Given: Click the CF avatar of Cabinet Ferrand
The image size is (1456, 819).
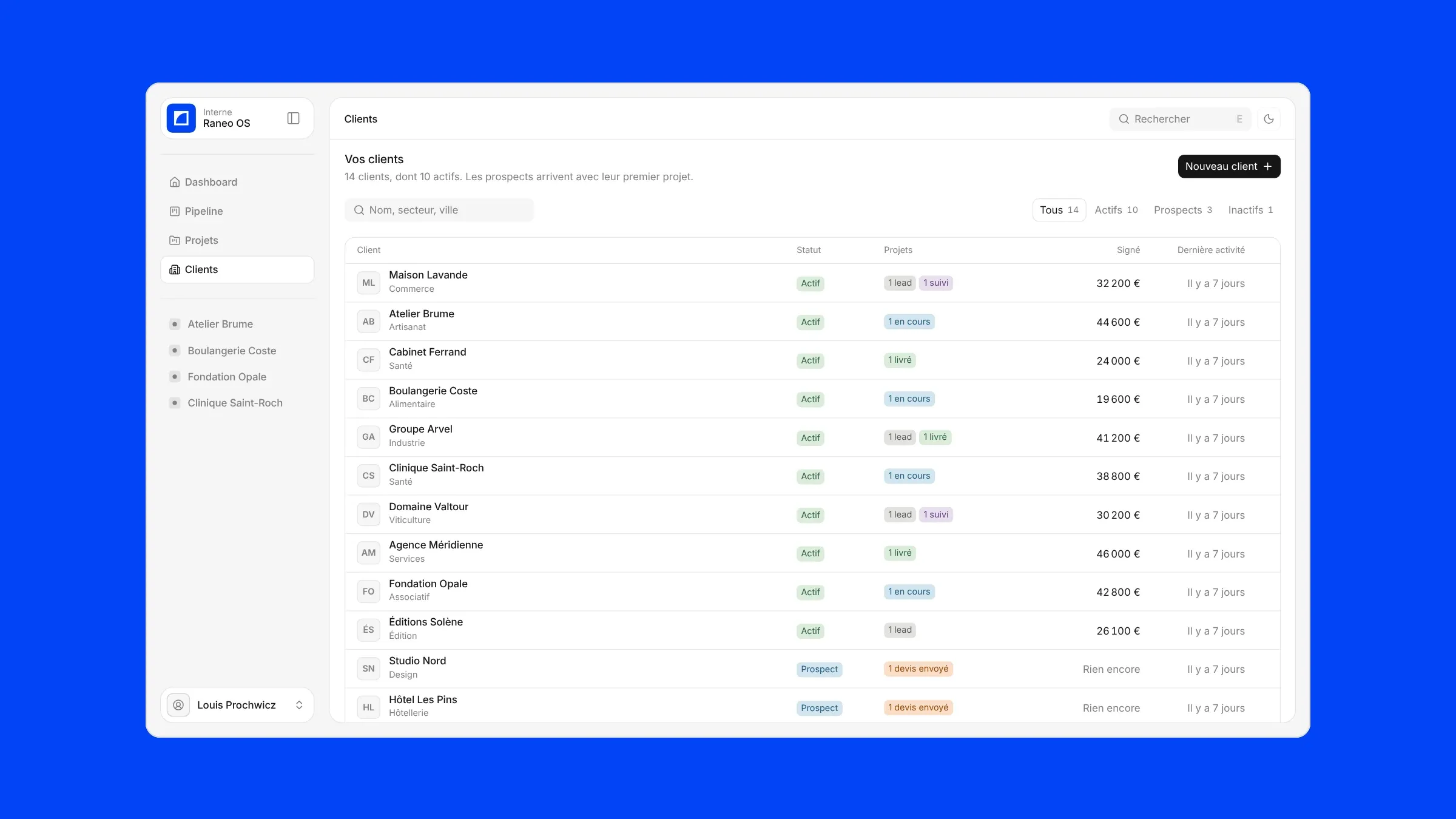Looking at the screenshot, I should click(x=368, y=360).
